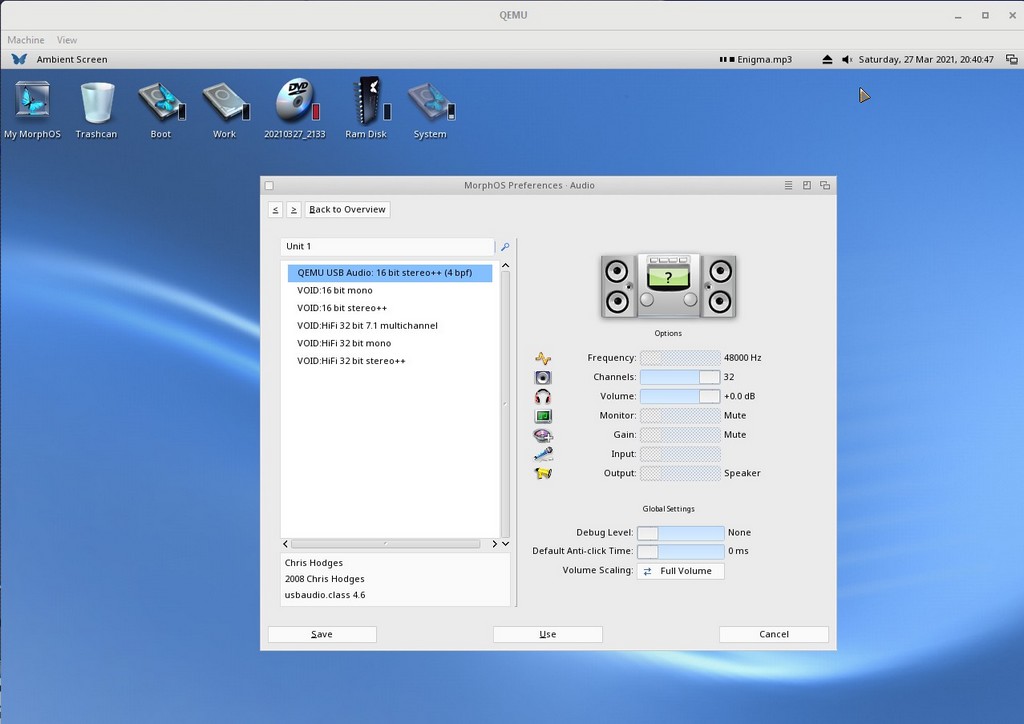This screenshot has width=1024, height=724.
Task: Click the right arrow of horizontal list scrollbar
Action: point(494,544)
